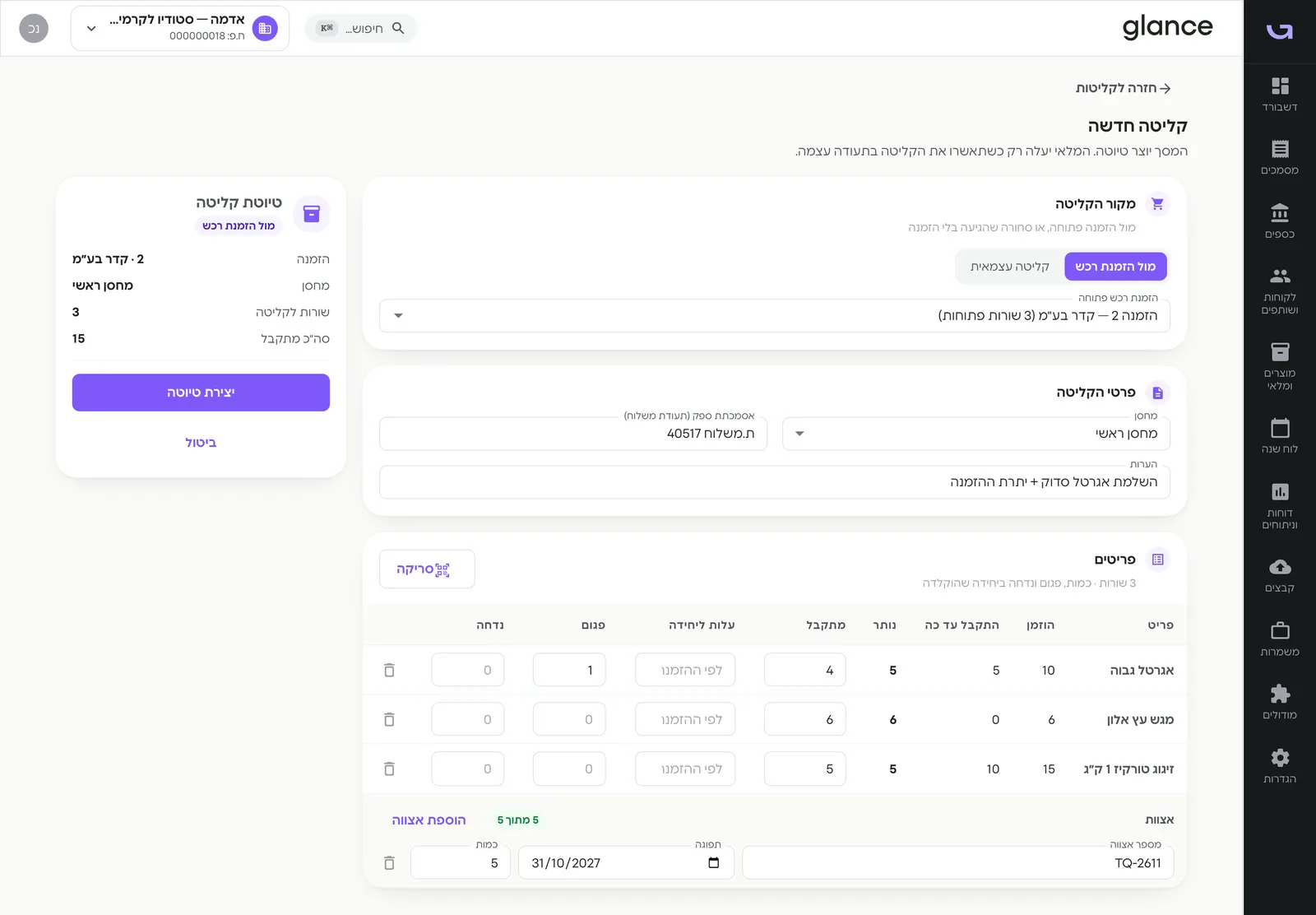
Task: Open the הזמנת רכש פתוחה dropdown
Action: pos(775,315)
